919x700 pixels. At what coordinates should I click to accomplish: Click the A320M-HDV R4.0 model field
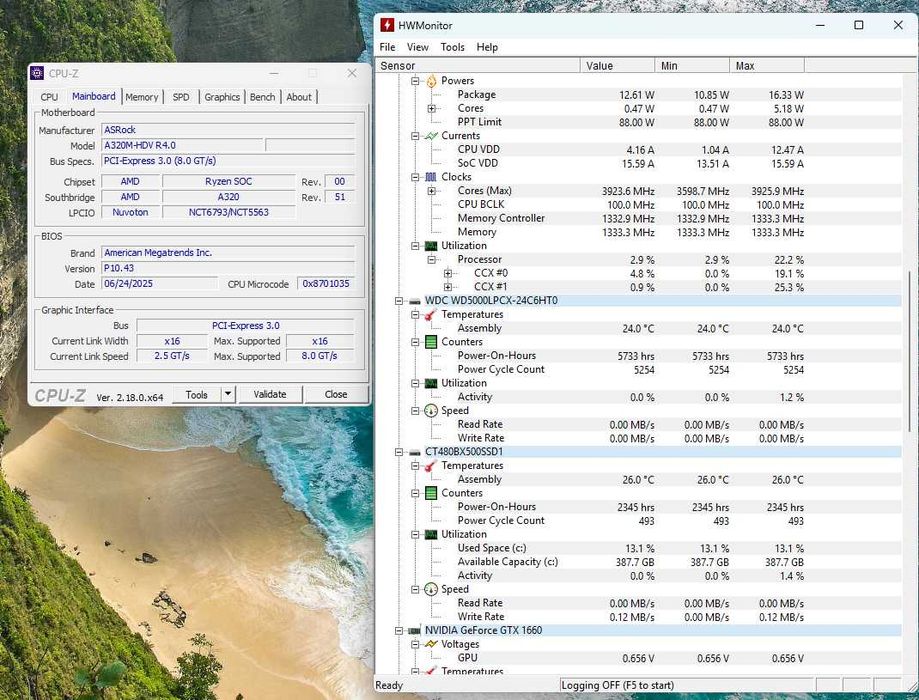point(182,145)
